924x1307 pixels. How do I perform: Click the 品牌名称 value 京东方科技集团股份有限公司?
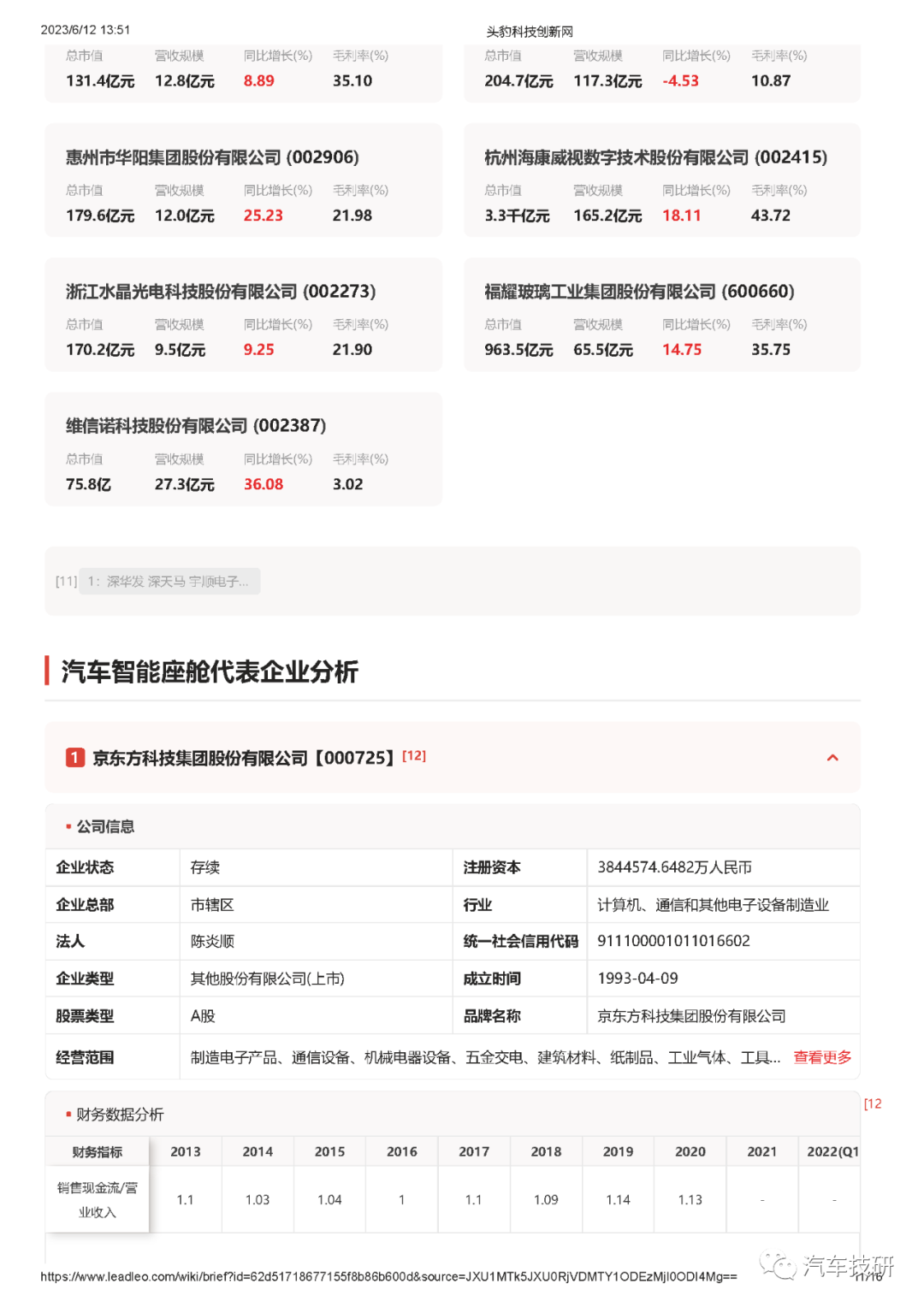(x=691, y=1016)
